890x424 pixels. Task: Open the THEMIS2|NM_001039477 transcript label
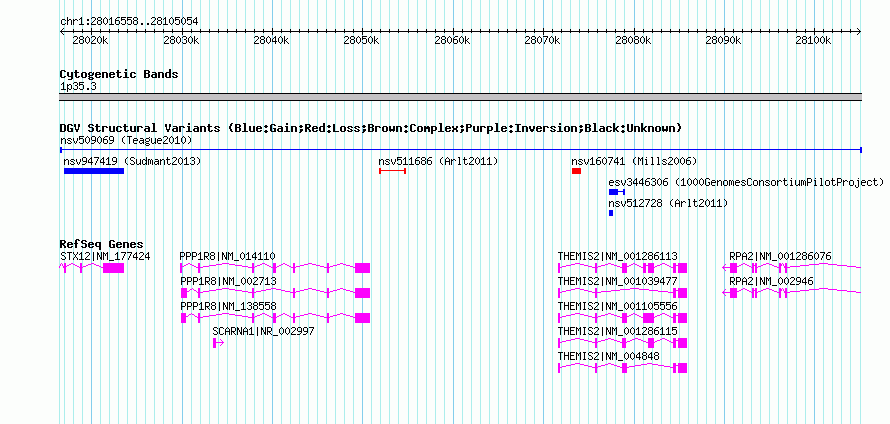[x=618, y=282]
